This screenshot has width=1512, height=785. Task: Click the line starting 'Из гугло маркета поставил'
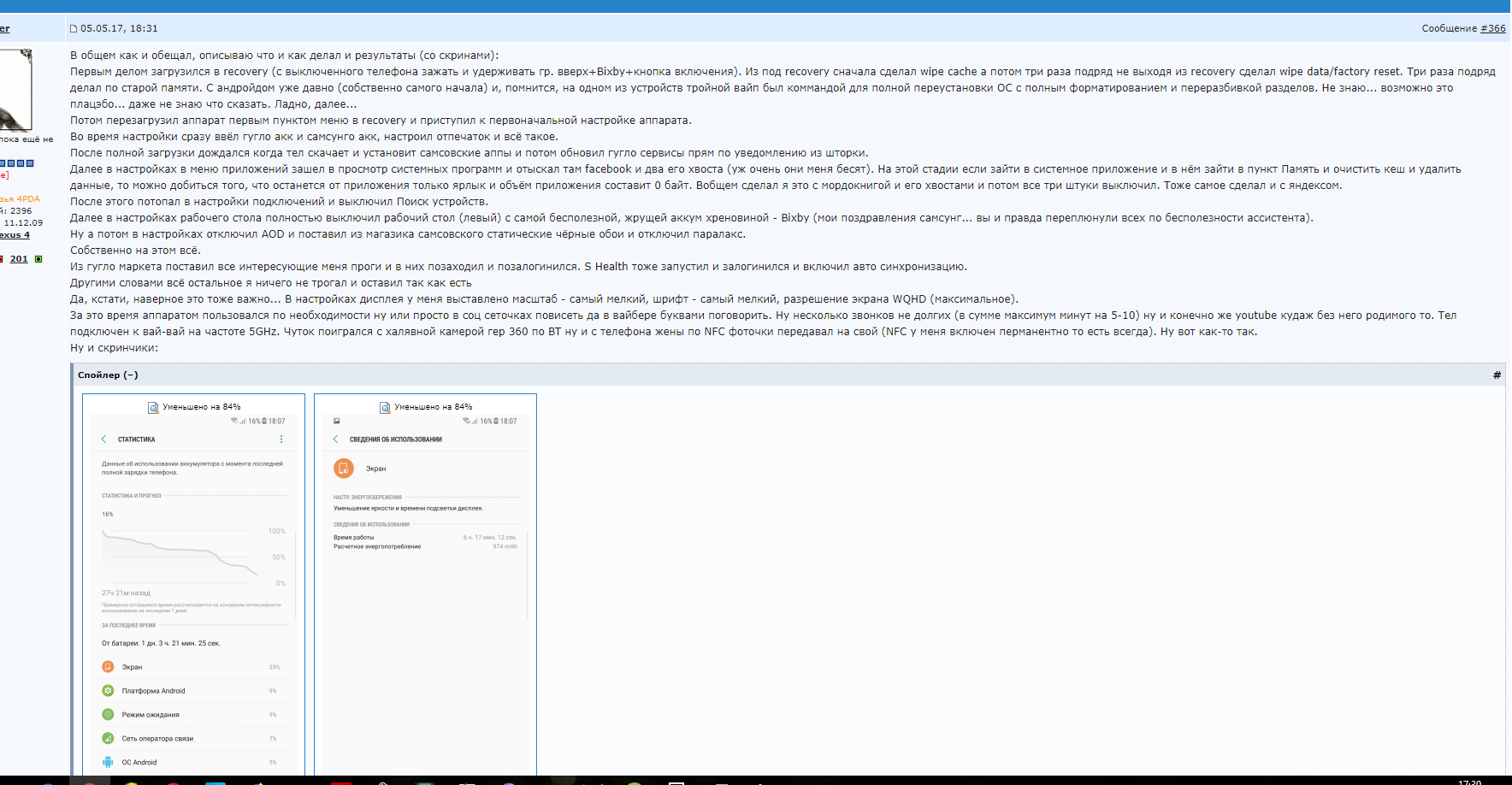pos(518,267)
